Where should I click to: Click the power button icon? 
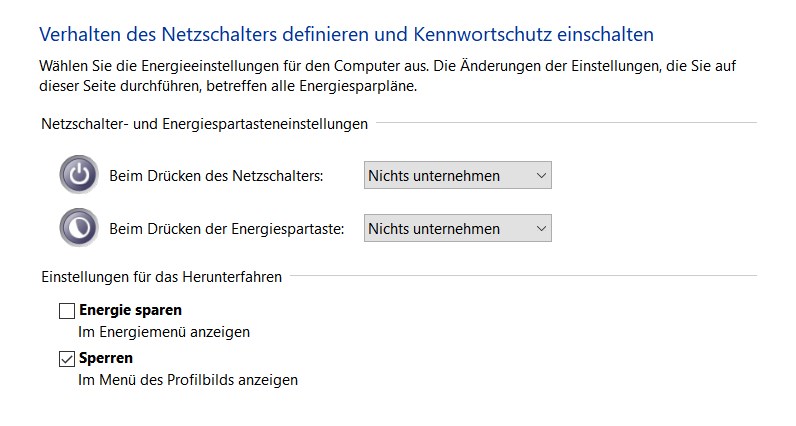[78, 176]
